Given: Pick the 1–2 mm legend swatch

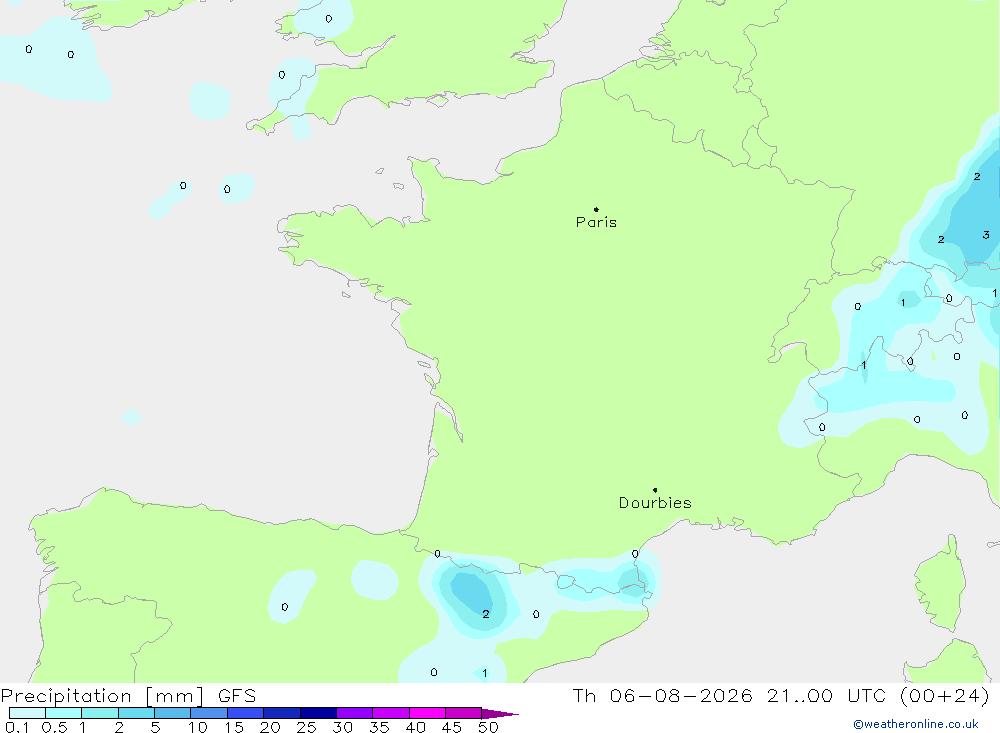Looking at the screenshot, I should point(100,713).
